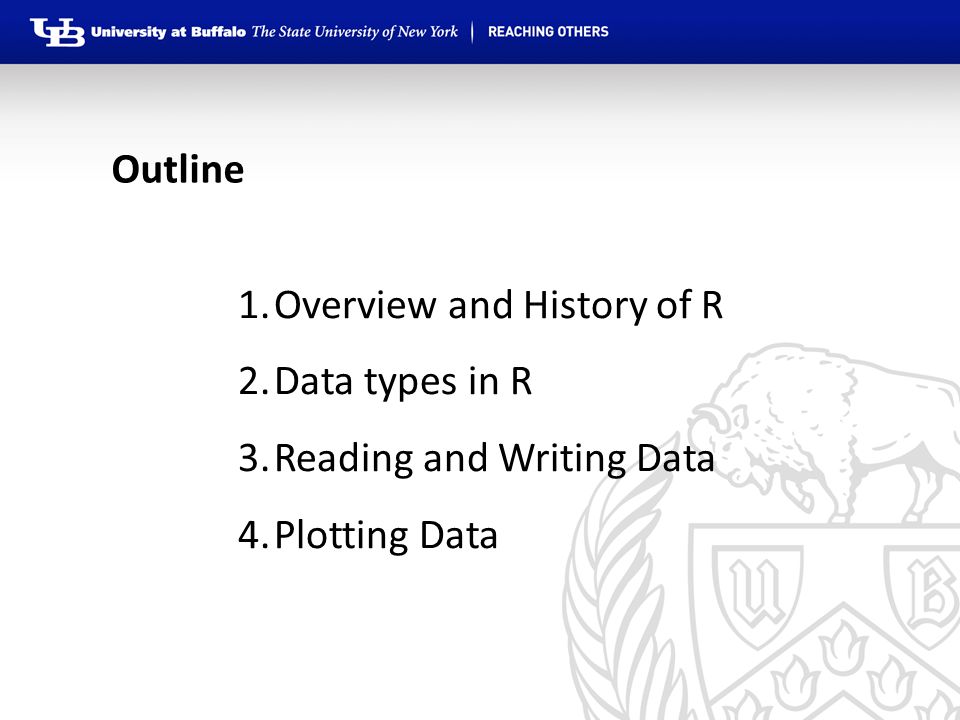Screen dimensions: 960x720
Task: Click the blue header banner
Action: 480,32
